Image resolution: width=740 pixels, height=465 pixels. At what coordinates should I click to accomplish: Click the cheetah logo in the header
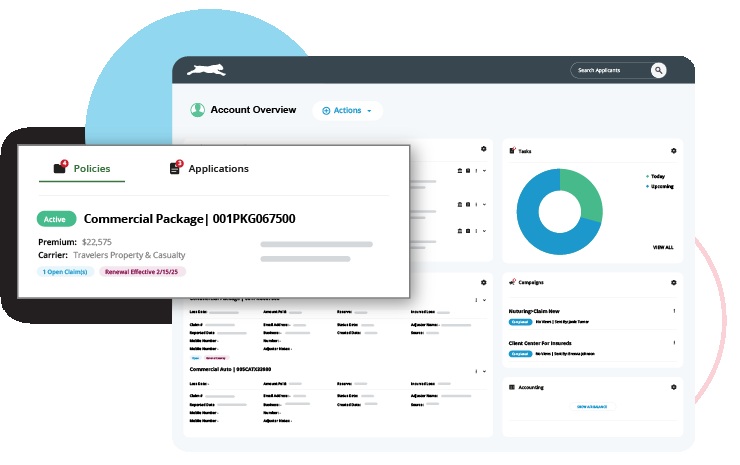206,70
